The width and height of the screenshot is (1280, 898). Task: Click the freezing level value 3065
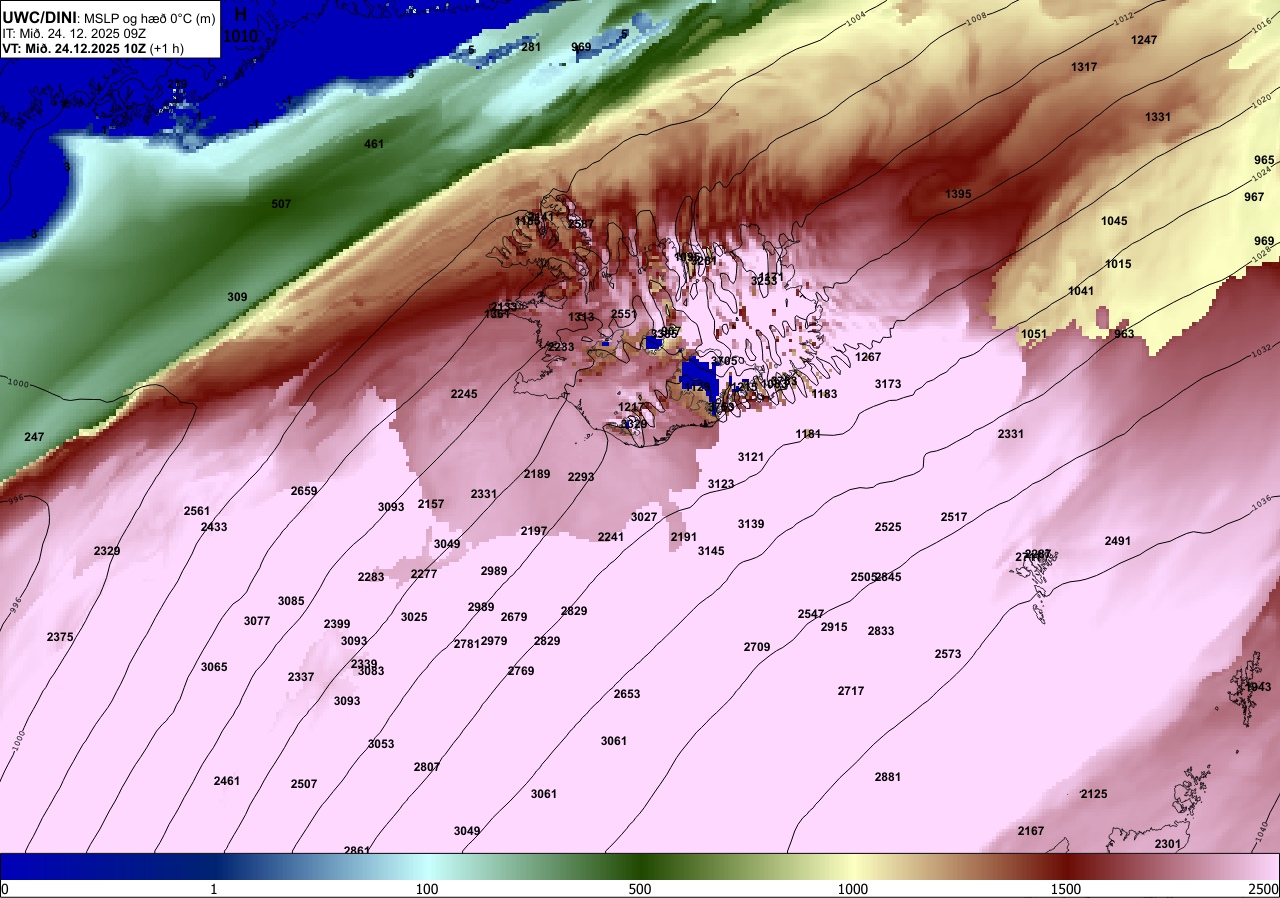click(214, 667)
